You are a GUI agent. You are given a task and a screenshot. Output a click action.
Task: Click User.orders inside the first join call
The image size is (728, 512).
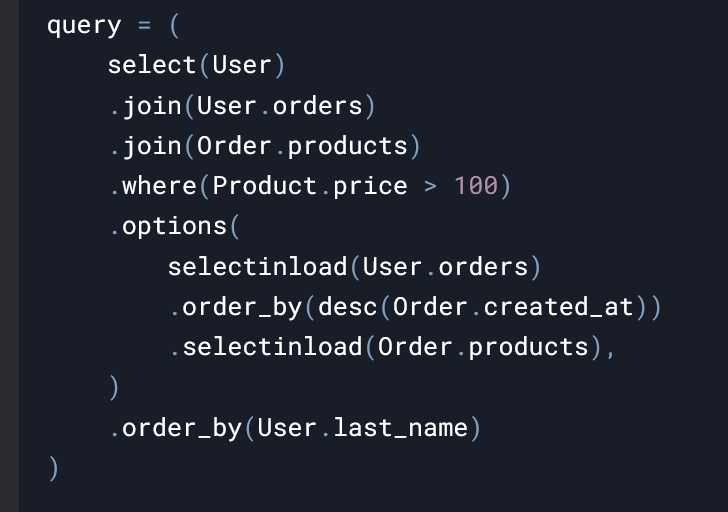pyautogui.click(x=280, y=106)
